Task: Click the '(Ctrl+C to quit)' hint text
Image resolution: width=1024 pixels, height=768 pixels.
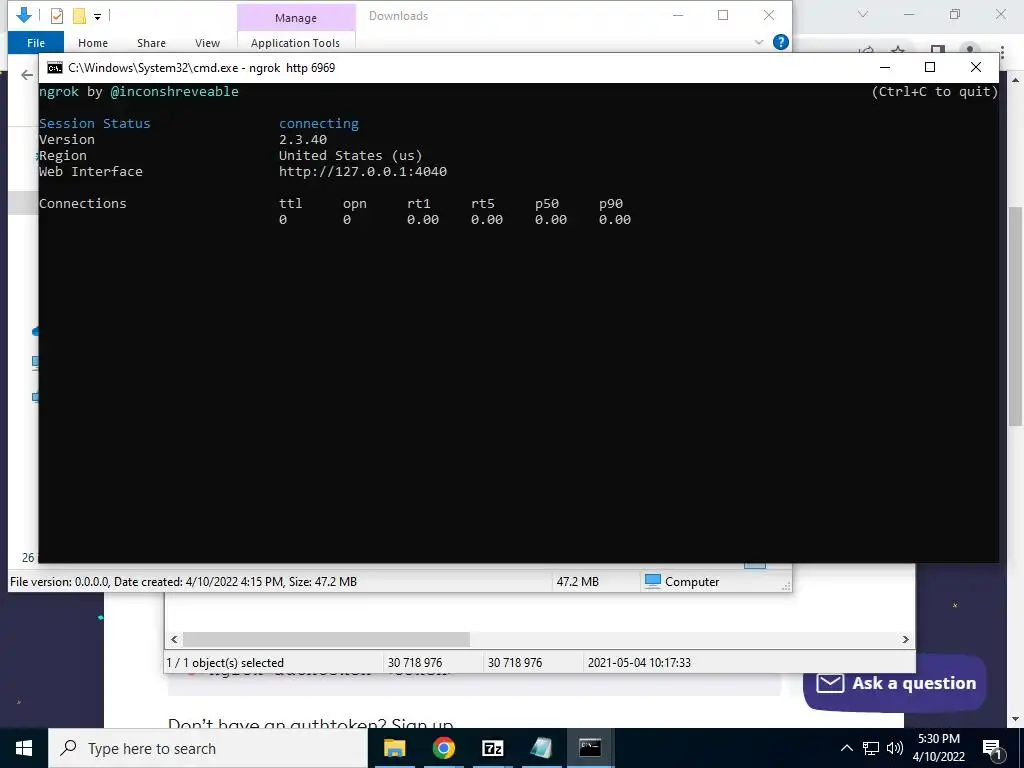Action: click(x=935, y=92)
